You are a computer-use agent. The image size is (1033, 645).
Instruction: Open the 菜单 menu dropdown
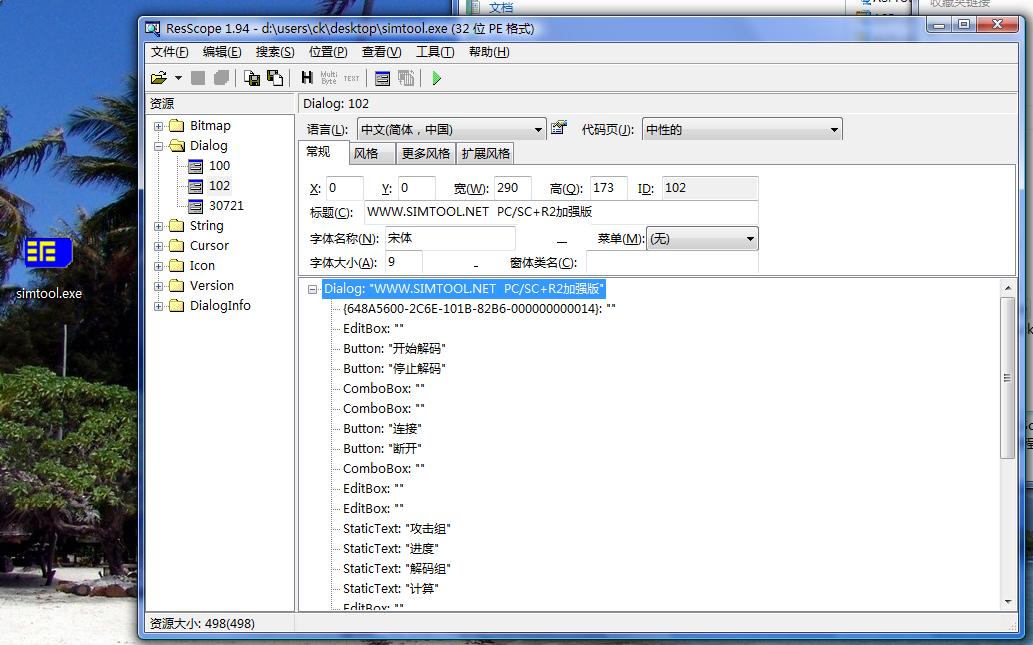[x=750, y=238]
